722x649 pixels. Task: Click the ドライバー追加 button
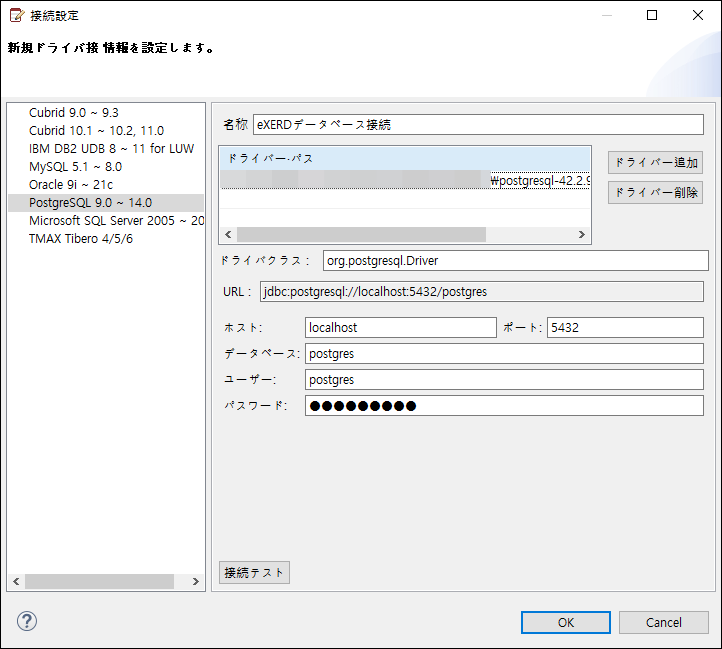[655, 163]
